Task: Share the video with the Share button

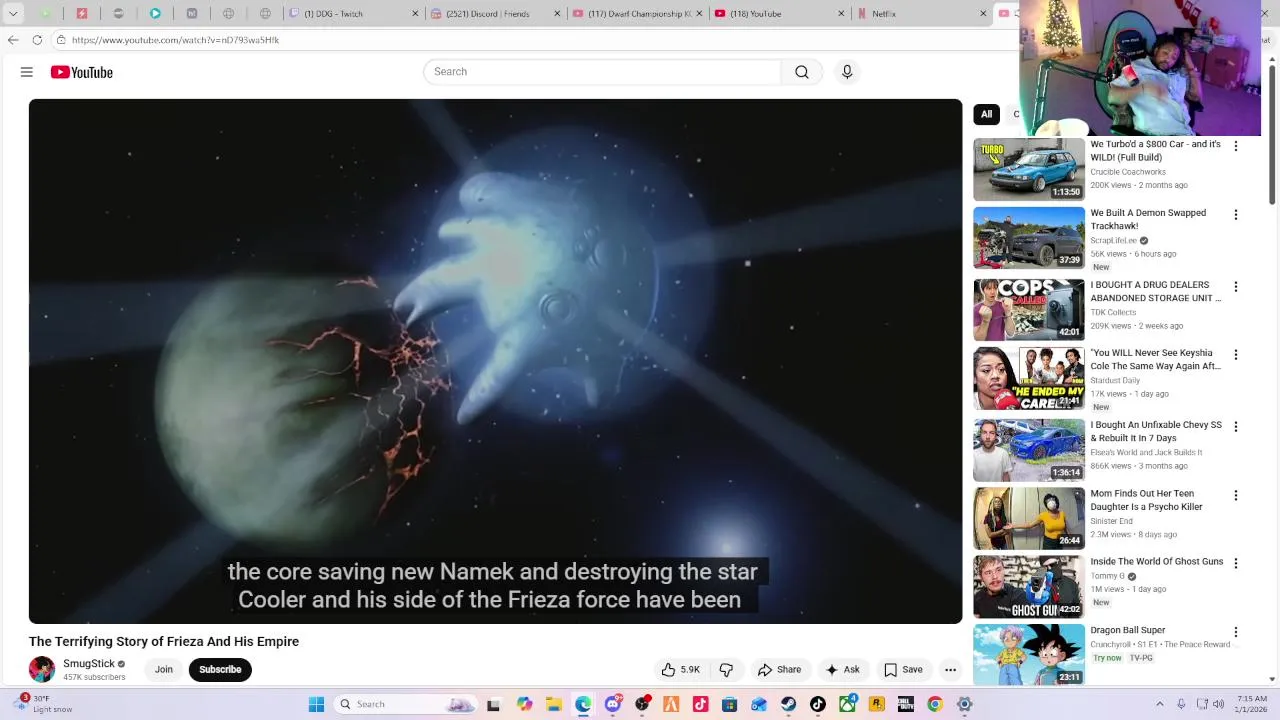Action: pos(779,670)
